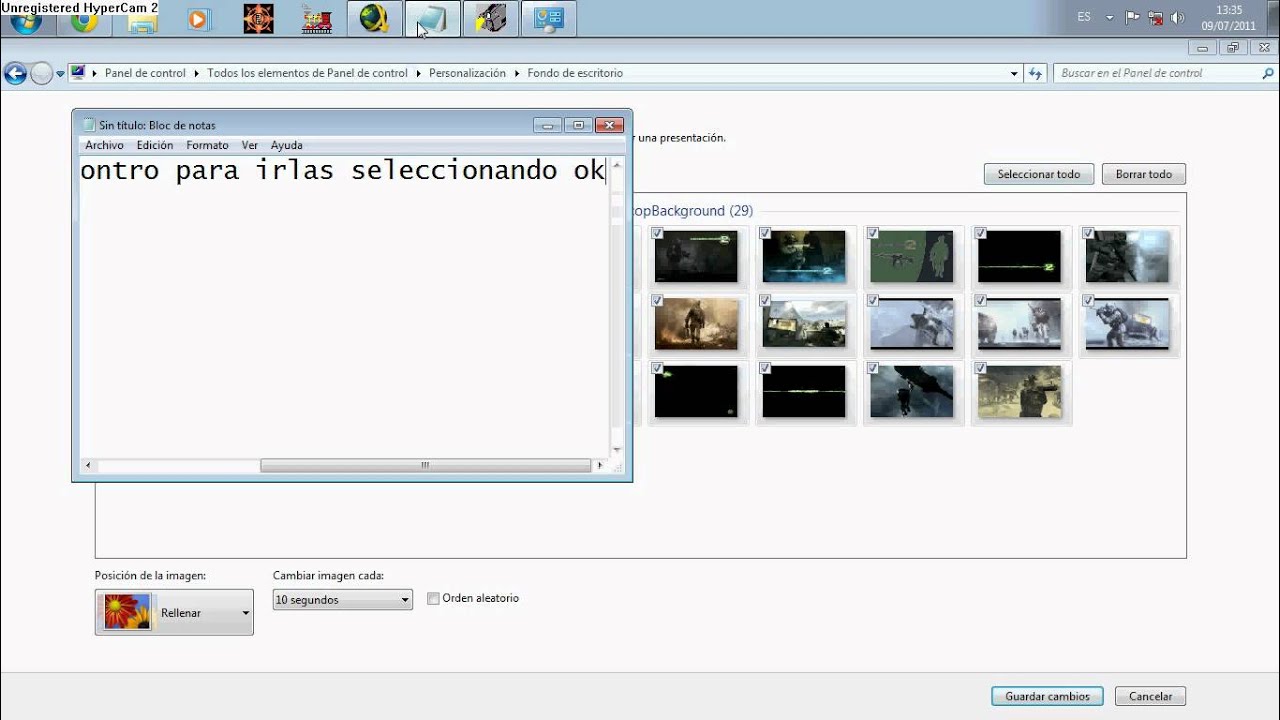1280x720 pixels.
Task: Click the search magnifier icon
Action: click(1268, 73)
